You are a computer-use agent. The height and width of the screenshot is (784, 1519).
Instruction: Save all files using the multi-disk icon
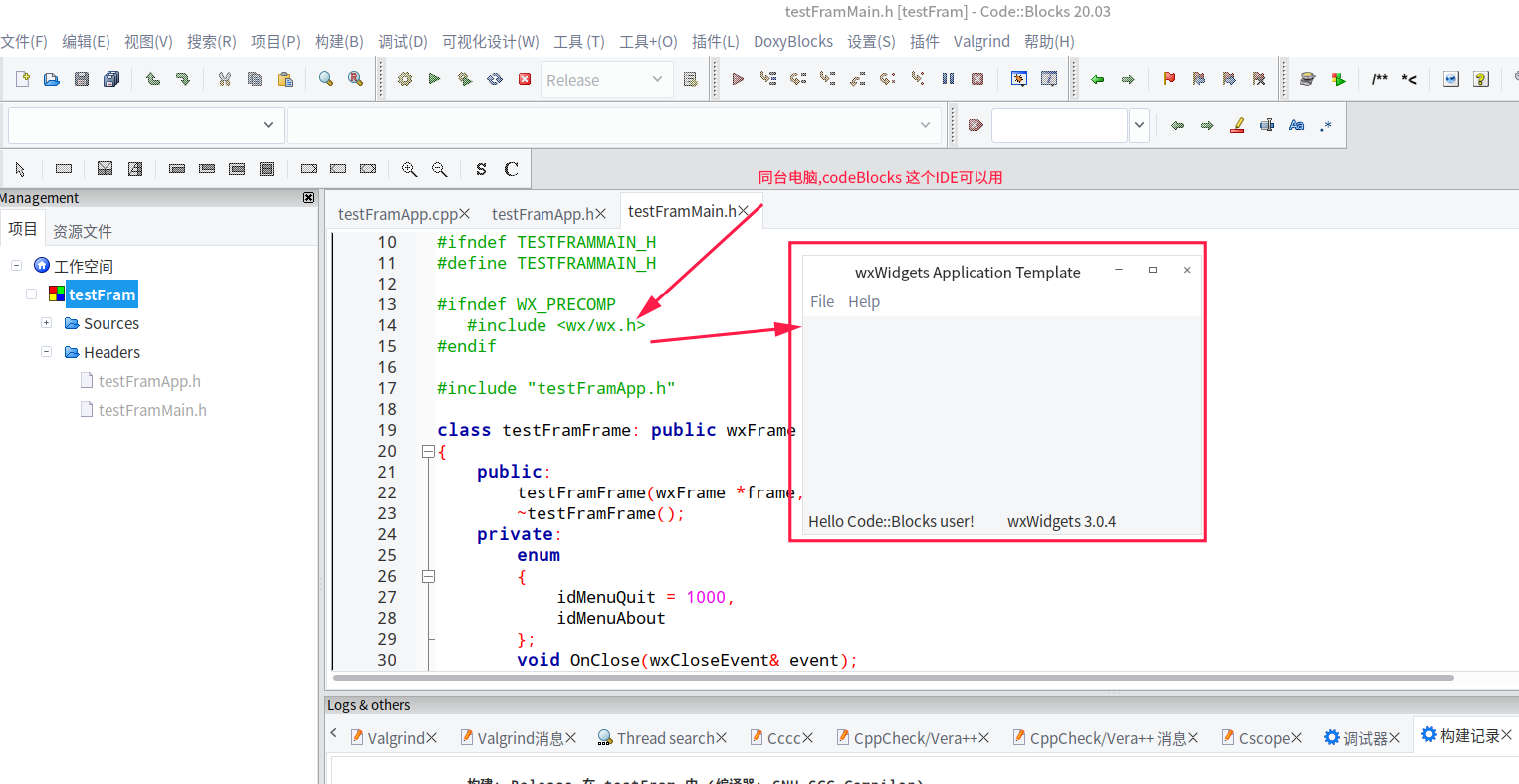click(x=111, y=79)
